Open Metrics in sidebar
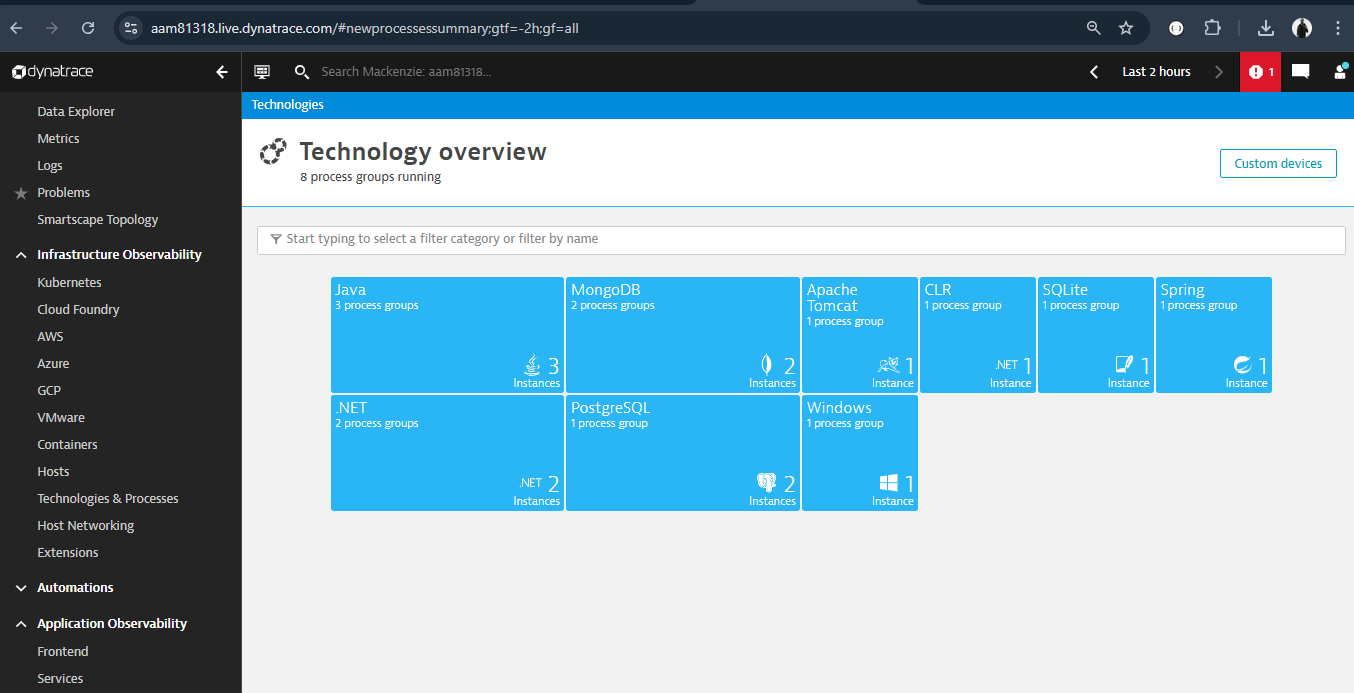This screenshot has width=1354, height=693. point(58,139)
